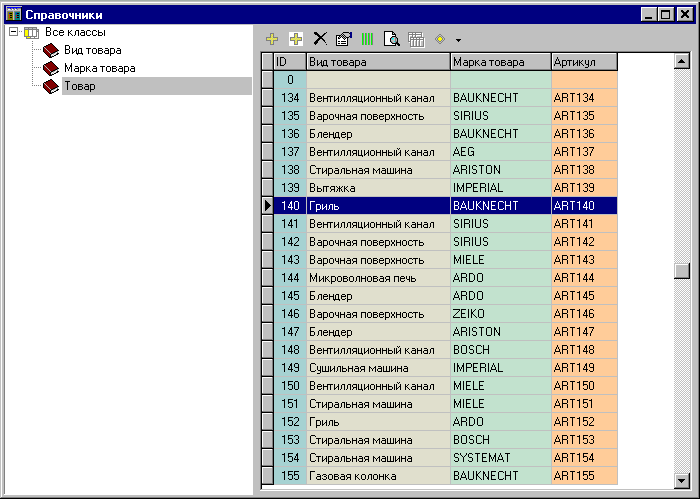Click the MIELE cell in row 143
The image size is (700, 499).
tap(501, 260)
